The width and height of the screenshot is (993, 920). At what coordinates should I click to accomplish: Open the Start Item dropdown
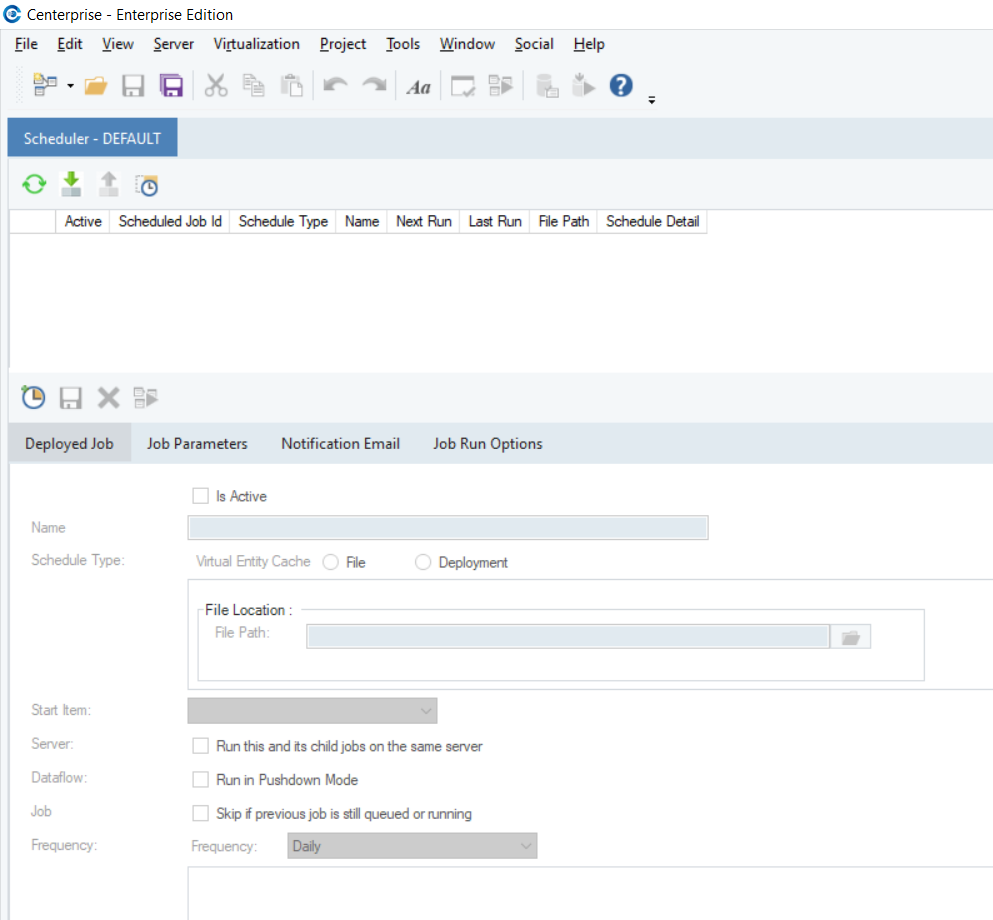click(312, 711)
